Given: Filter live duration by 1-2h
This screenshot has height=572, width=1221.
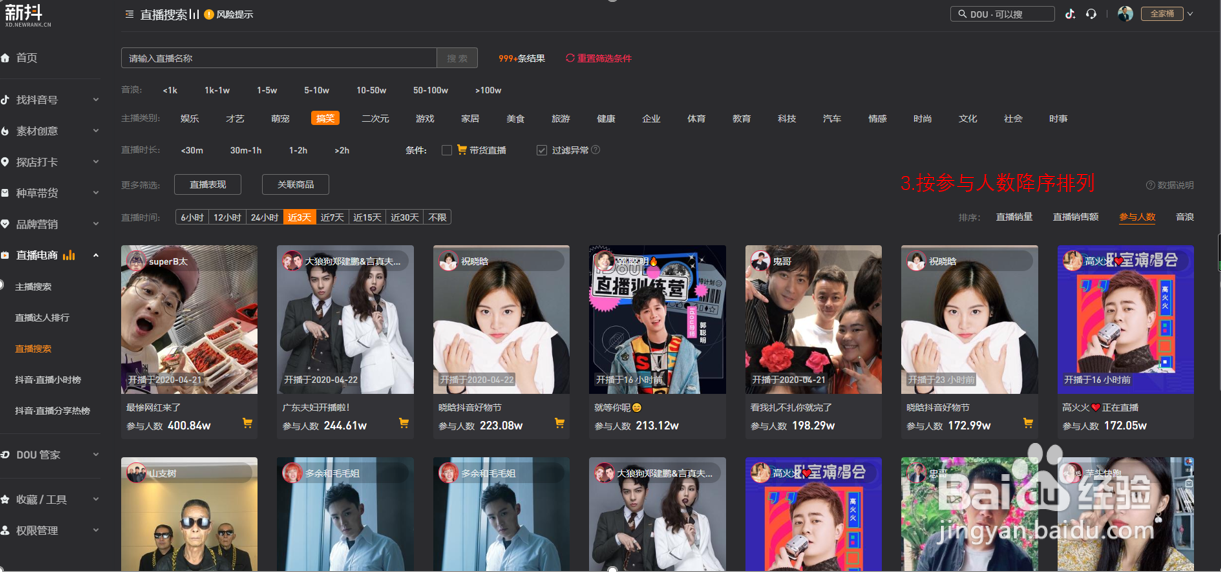Looking at the screenshot, I should pyautogui.click(x=298, y=150).
